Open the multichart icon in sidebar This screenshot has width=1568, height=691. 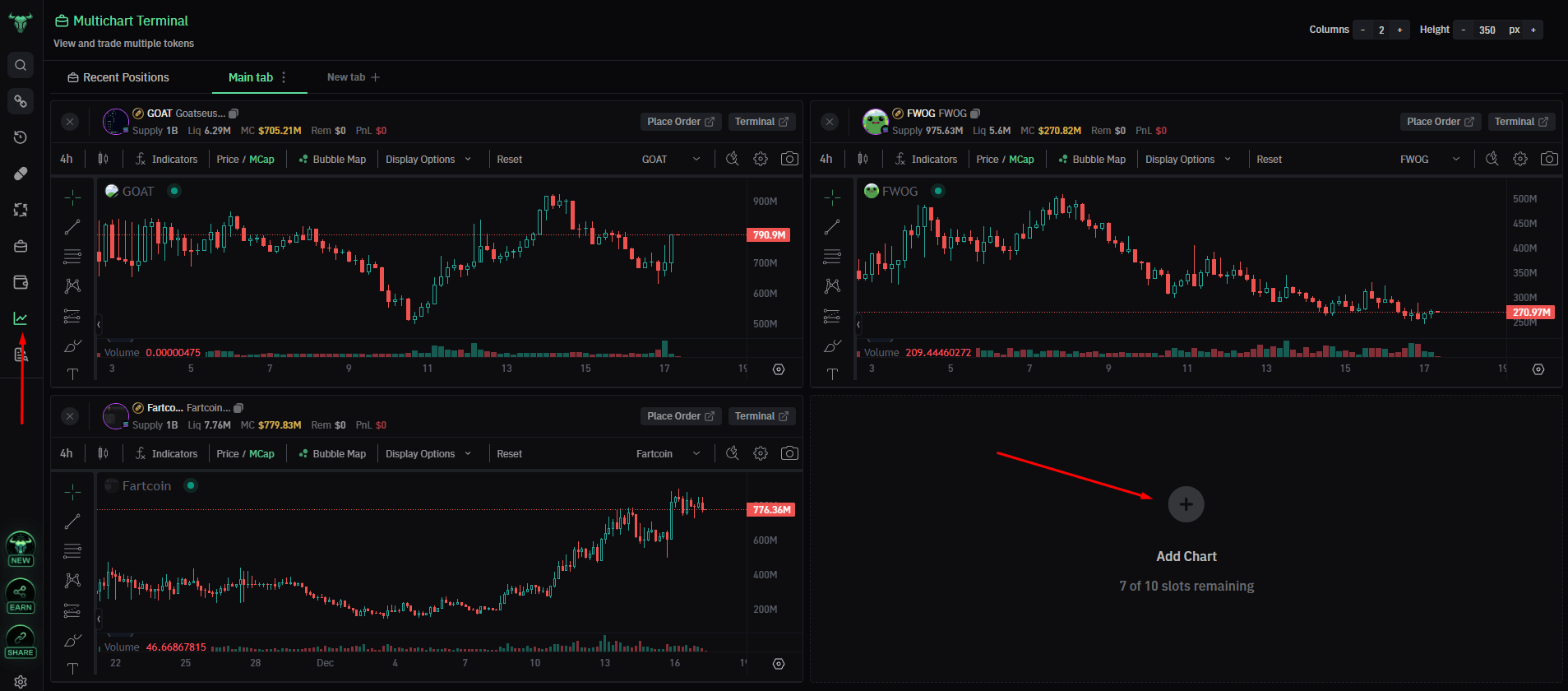21,318
